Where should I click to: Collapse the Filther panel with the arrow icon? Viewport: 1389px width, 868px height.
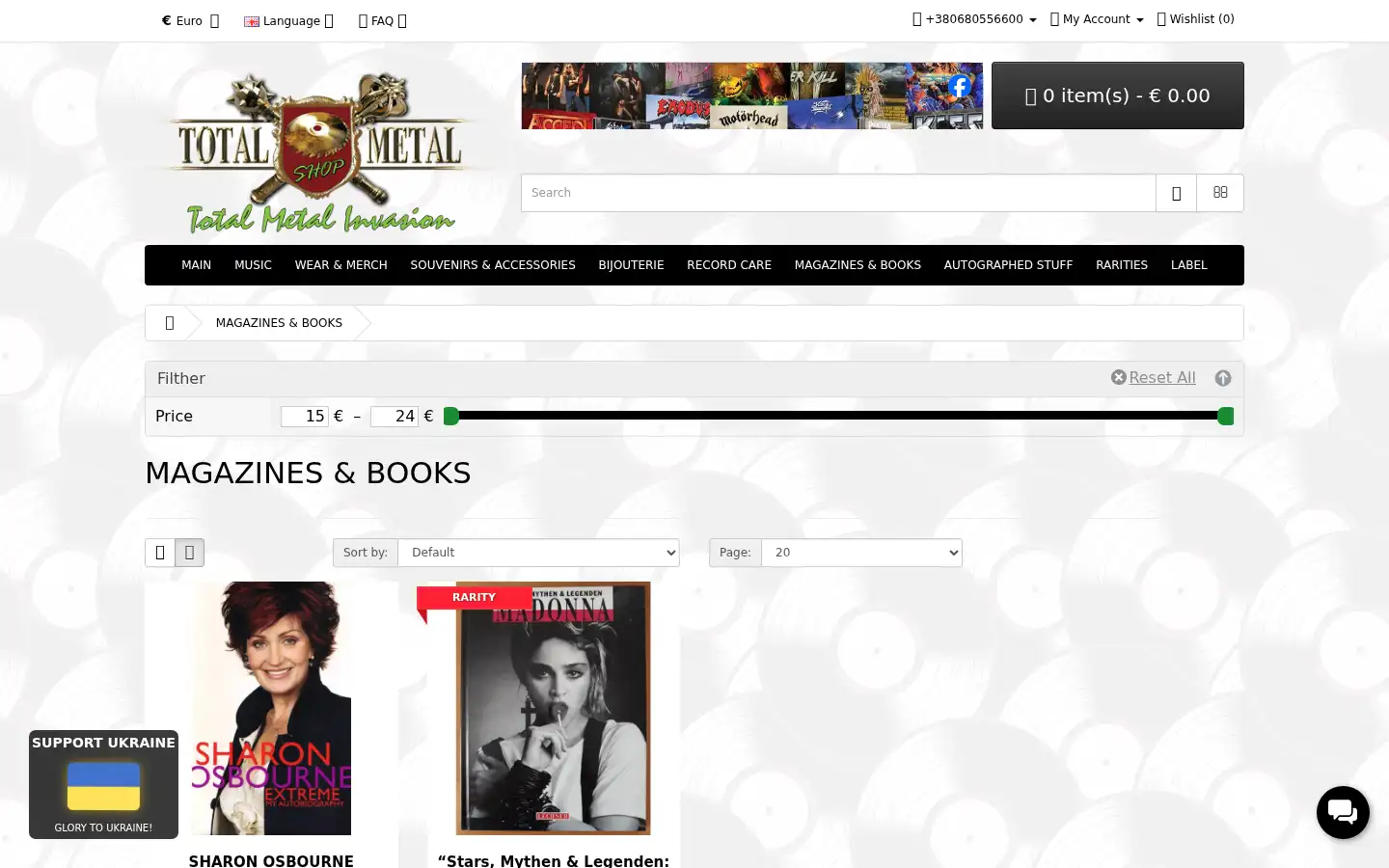point(1223,378)
